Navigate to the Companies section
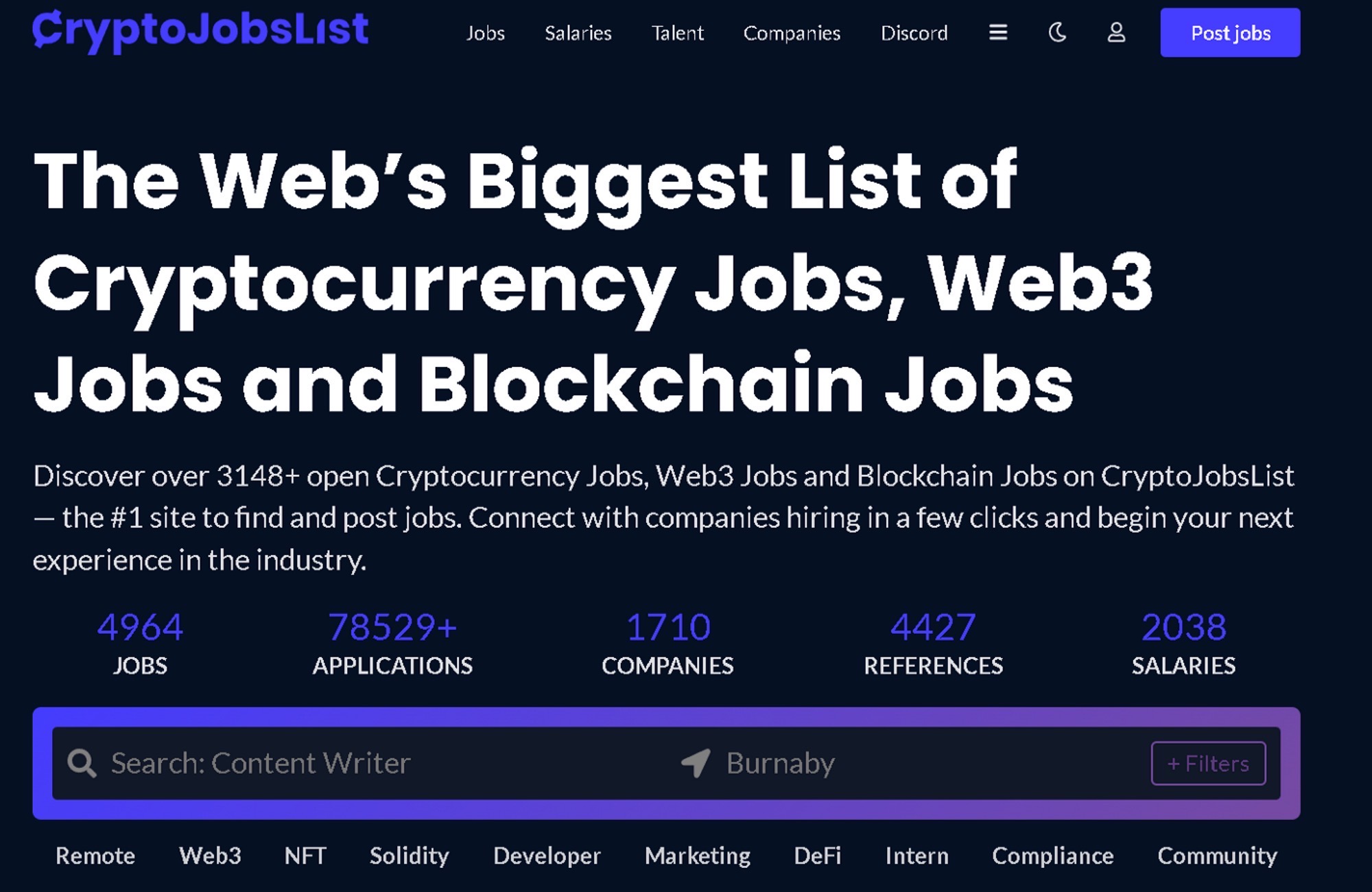The width and height of the screenshot is (1372, 892). pos(792,33)
